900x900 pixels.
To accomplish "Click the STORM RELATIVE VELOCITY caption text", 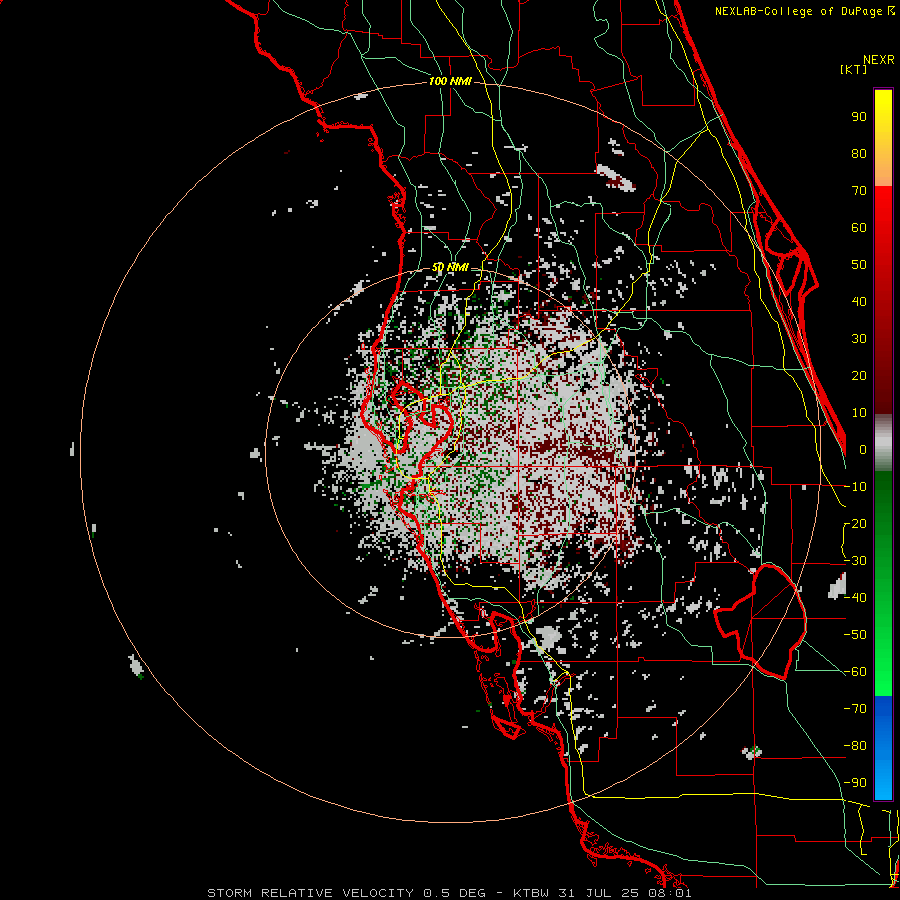I will [x=310, y=893].
